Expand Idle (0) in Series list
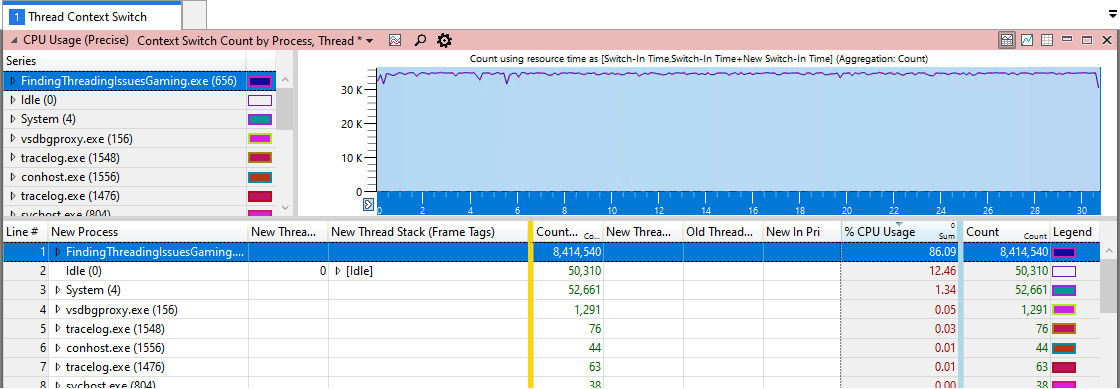Viewport: 1120px width, 389px height. coord(12,101)
